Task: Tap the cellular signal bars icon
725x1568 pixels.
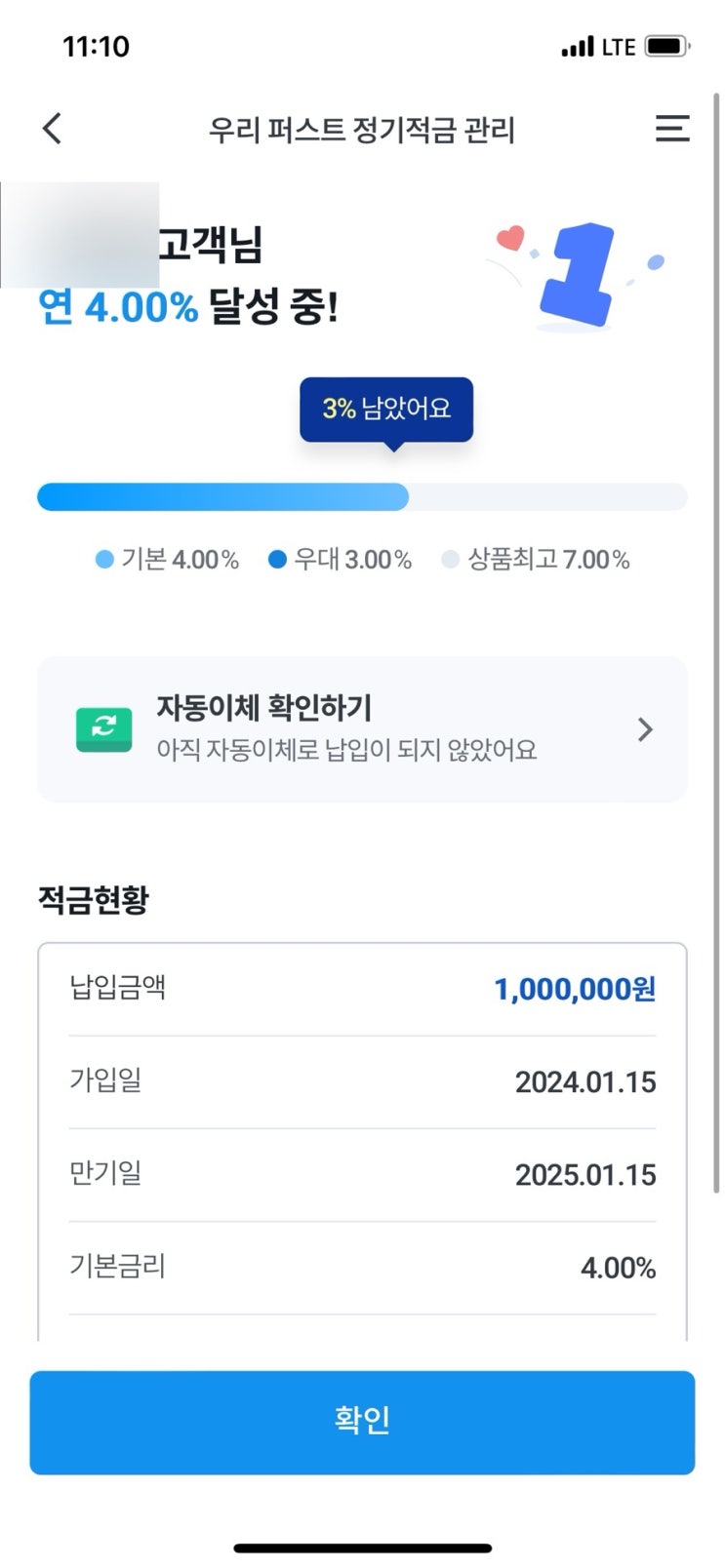Action: pos(577,47)
